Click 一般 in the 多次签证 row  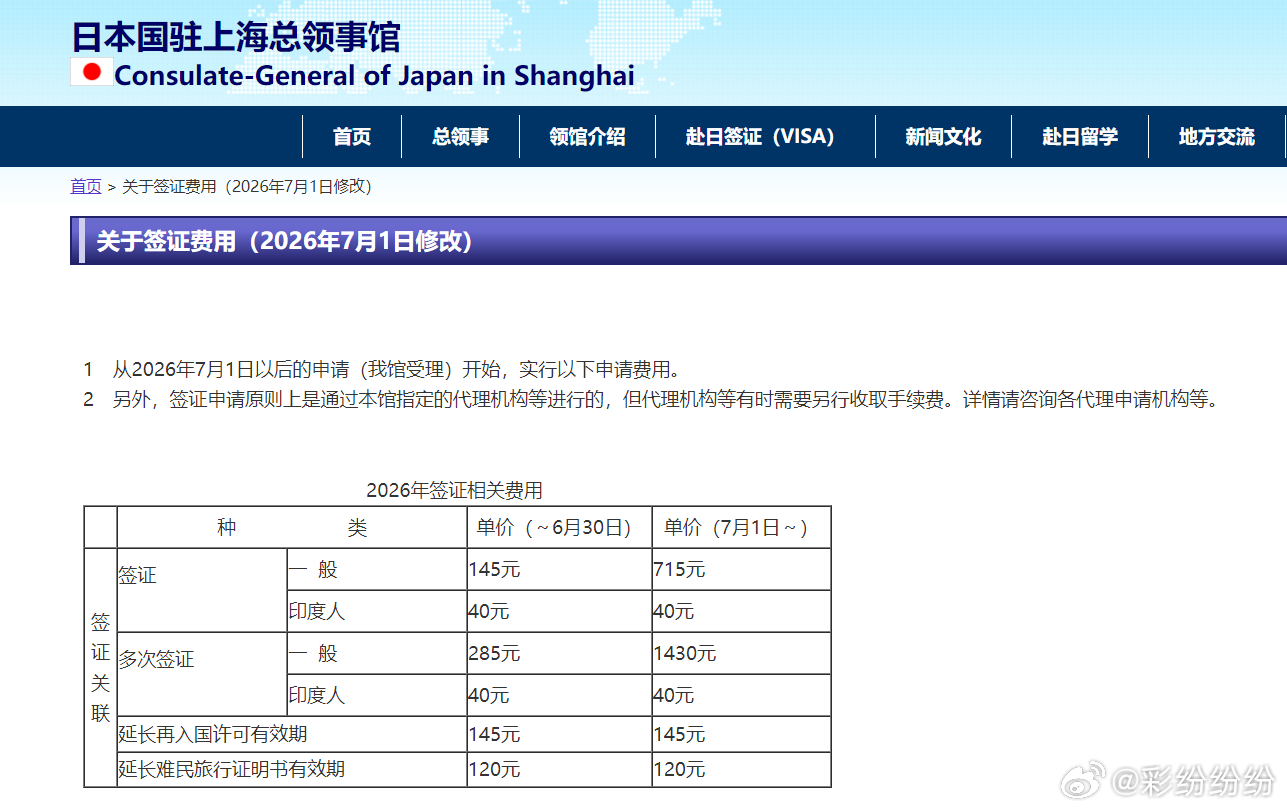(x=377, y=653)
